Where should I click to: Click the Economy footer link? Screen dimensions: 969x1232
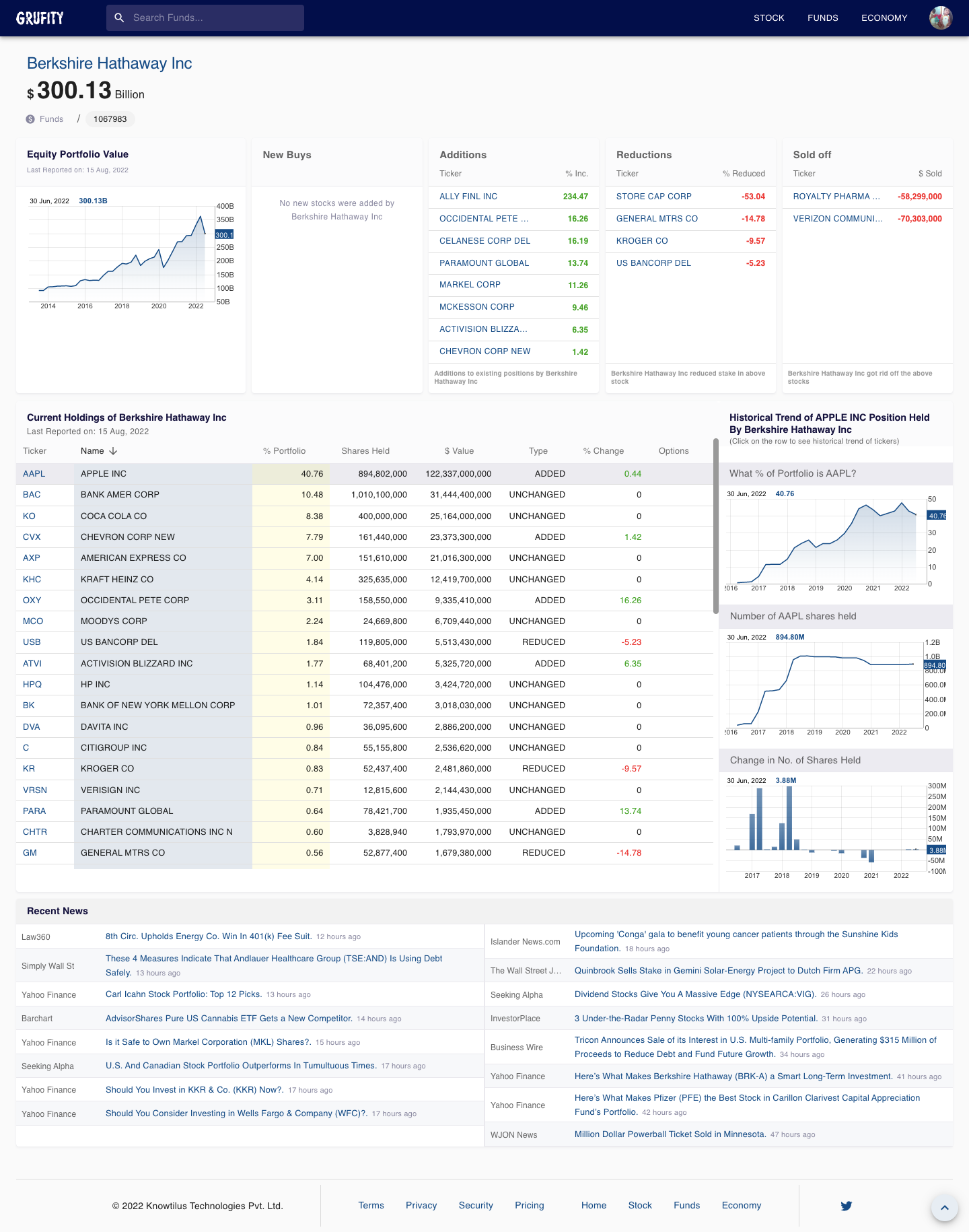742,1206
